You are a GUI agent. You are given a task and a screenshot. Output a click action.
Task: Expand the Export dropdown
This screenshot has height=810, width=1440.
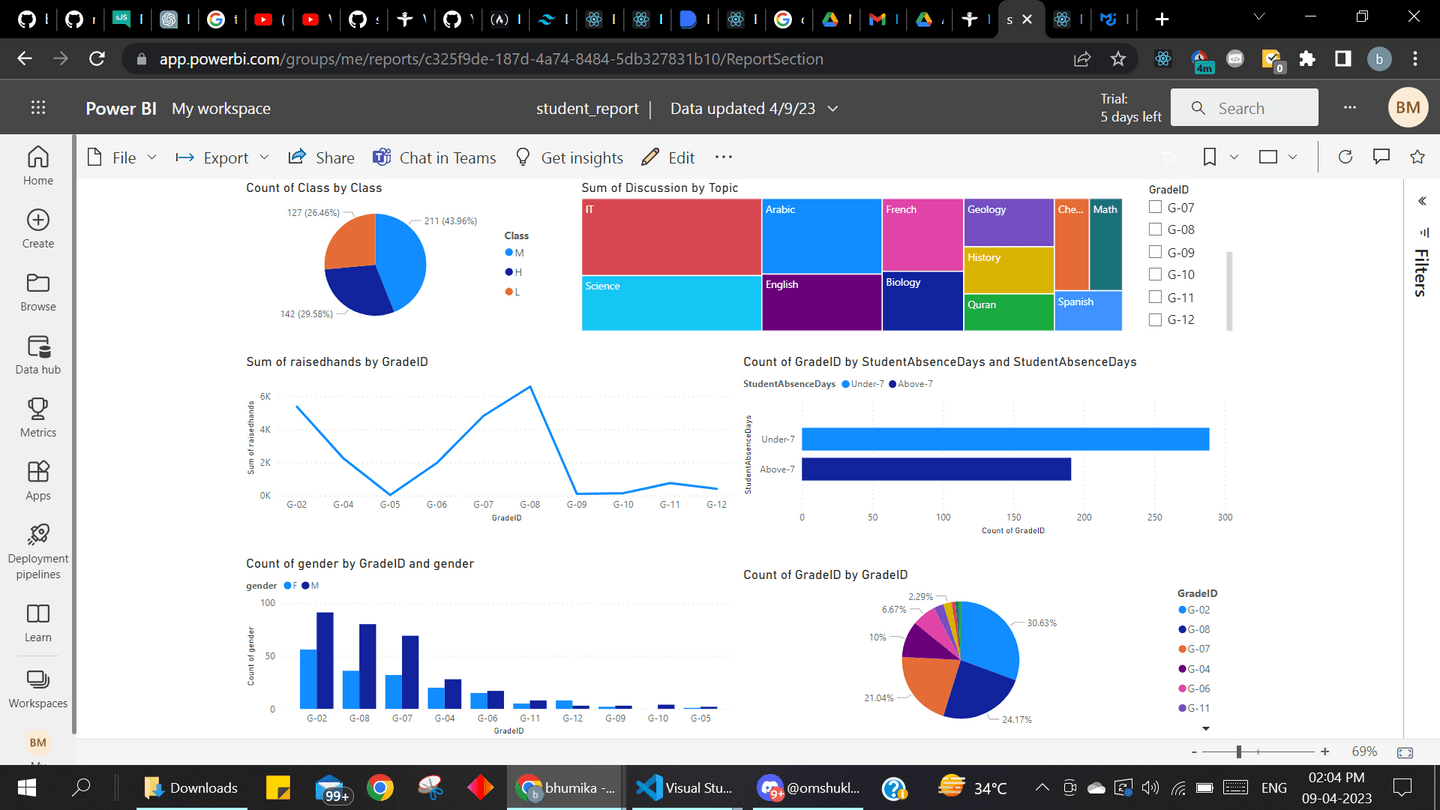pyautogui.click(x=264, y=157)
